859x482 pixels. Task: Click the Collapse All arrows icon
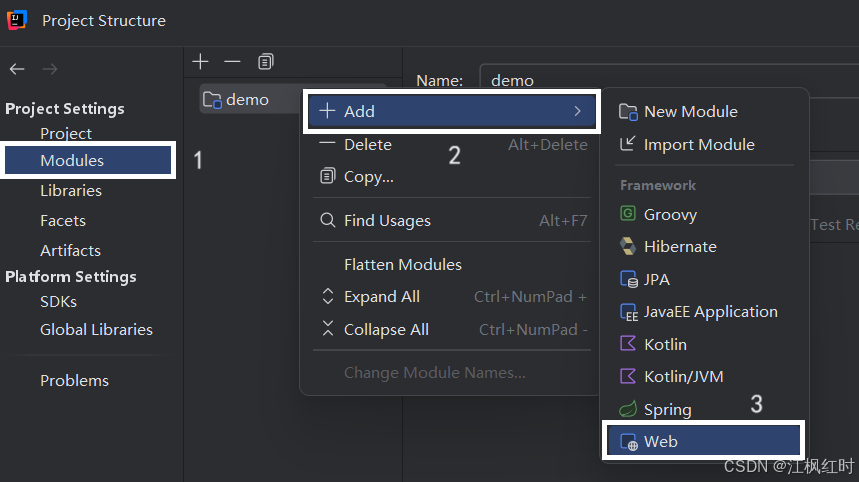[x=328, y=329]
